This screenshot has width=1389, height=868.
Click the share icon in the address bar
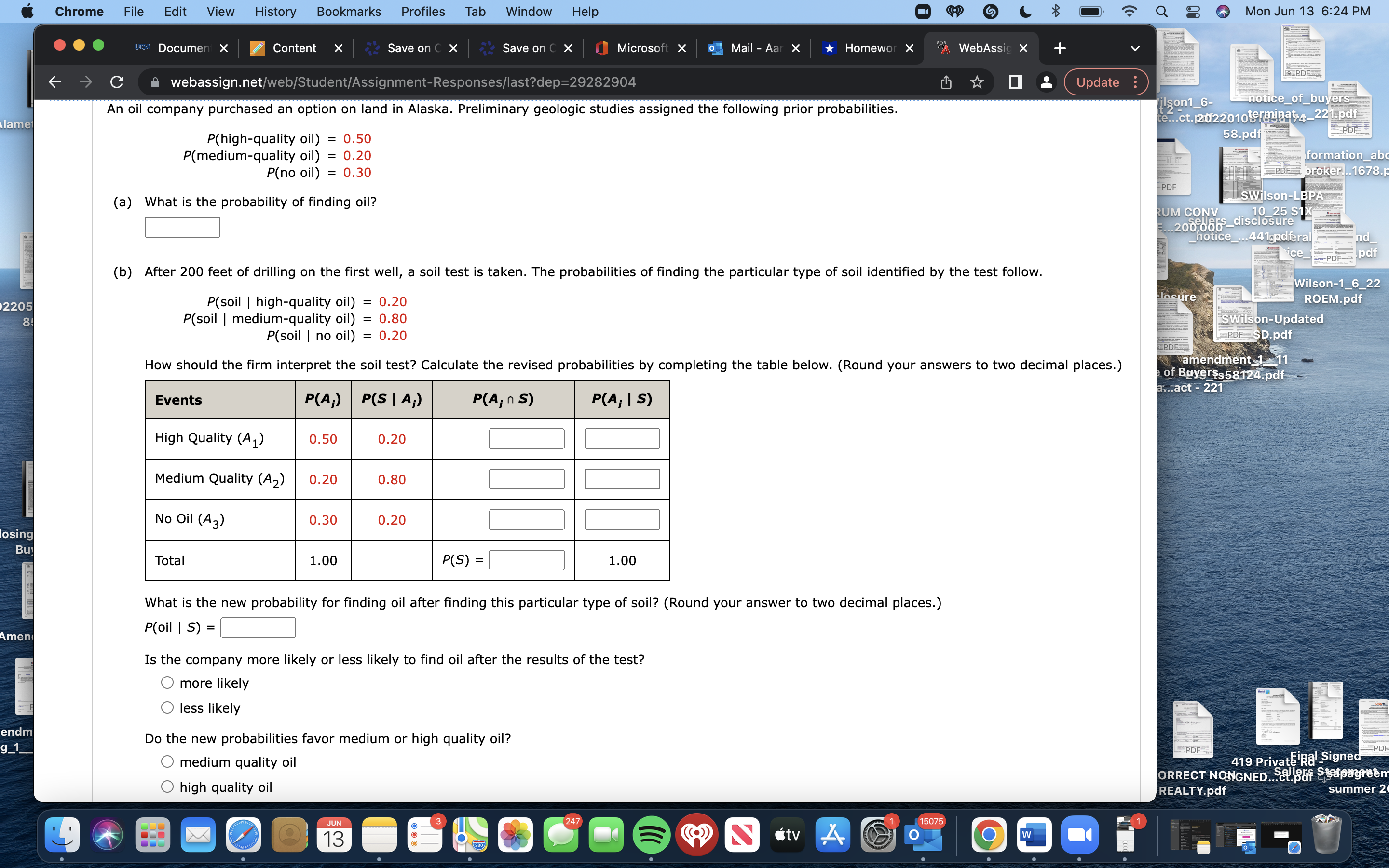[945, 81]
